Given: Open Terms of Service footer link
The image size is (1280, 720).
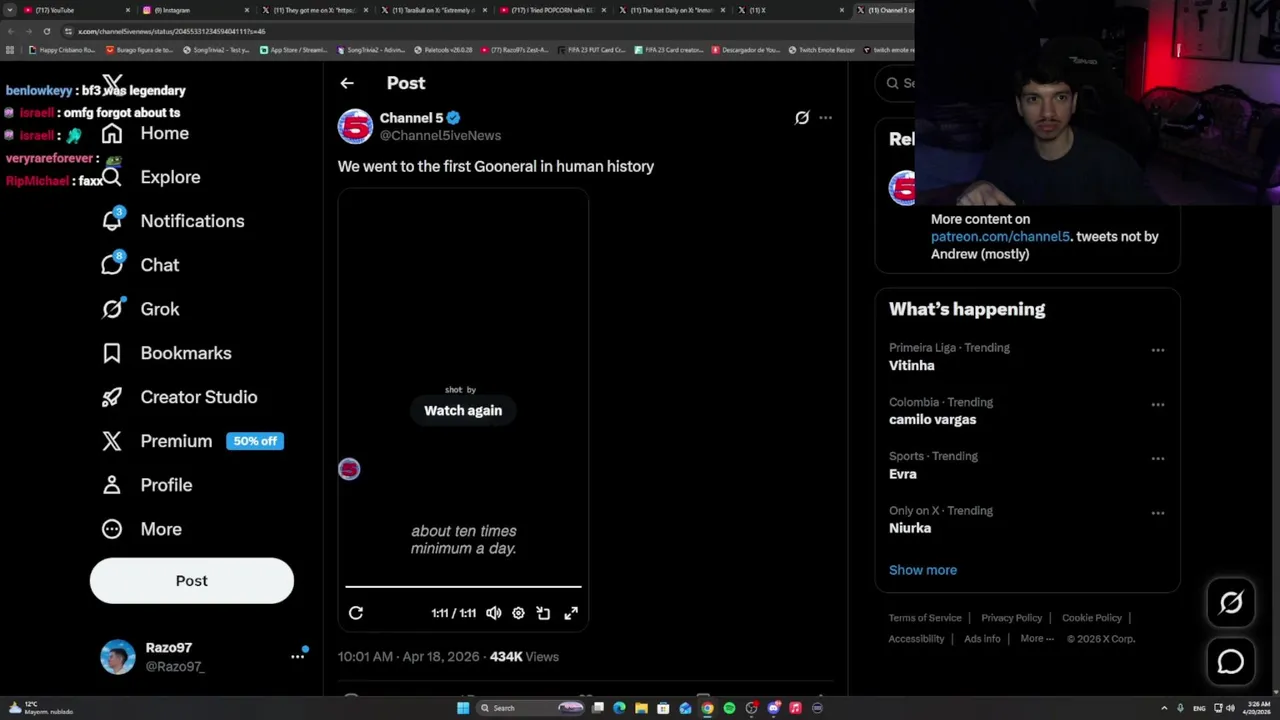Looking at the screenshot, I should coord(925,618).
